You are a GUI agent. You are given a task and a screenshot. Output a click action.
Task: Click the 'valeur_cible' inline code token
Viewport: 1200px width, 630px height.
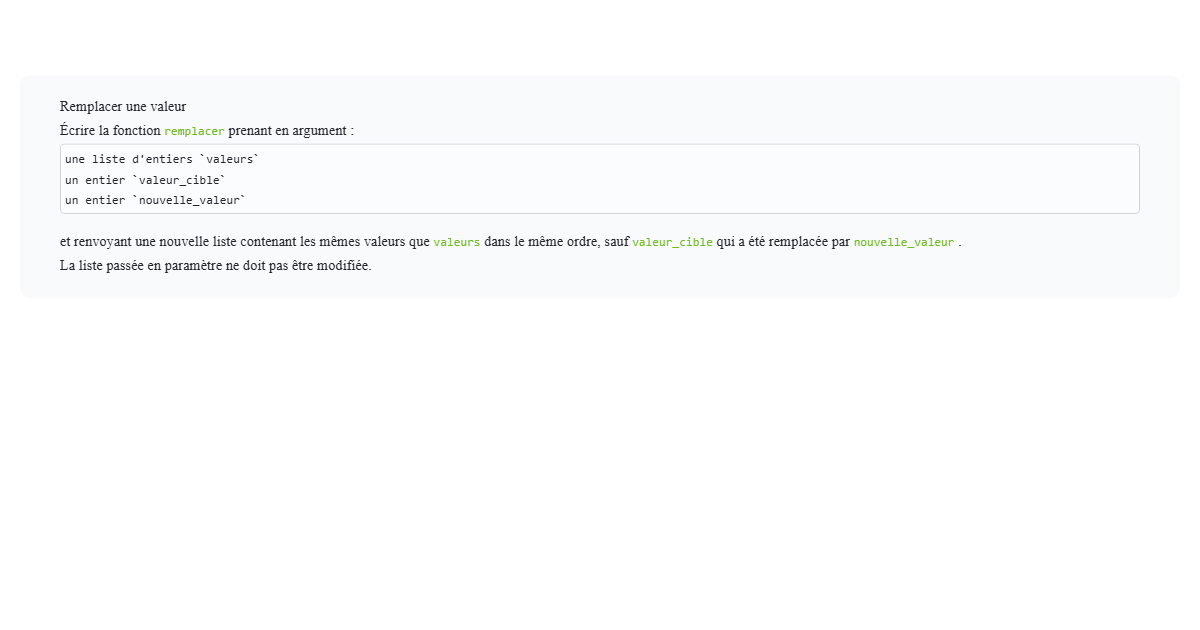[x=672, y=242]
